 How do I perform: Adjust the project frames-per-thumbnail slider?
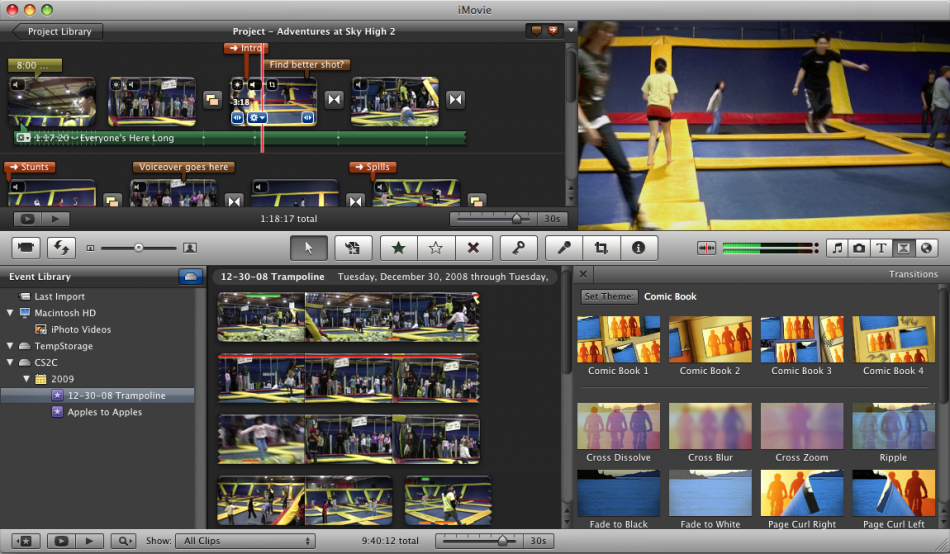(516, 219)
